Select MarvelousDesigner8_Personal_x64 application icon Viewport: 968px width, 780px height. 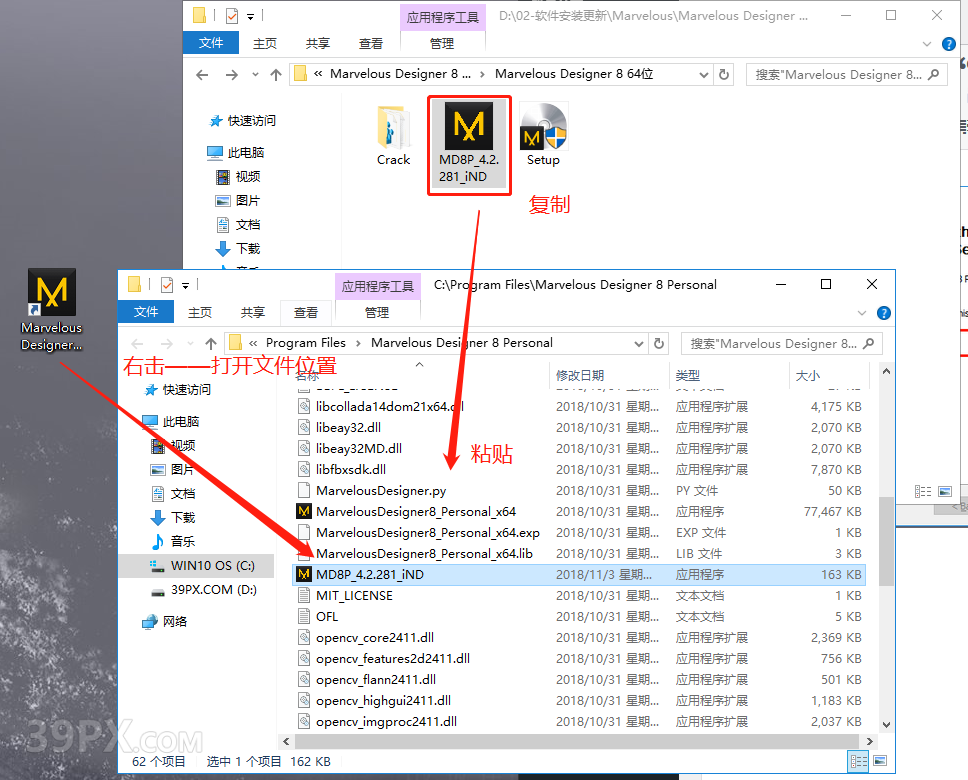(304, 511)
